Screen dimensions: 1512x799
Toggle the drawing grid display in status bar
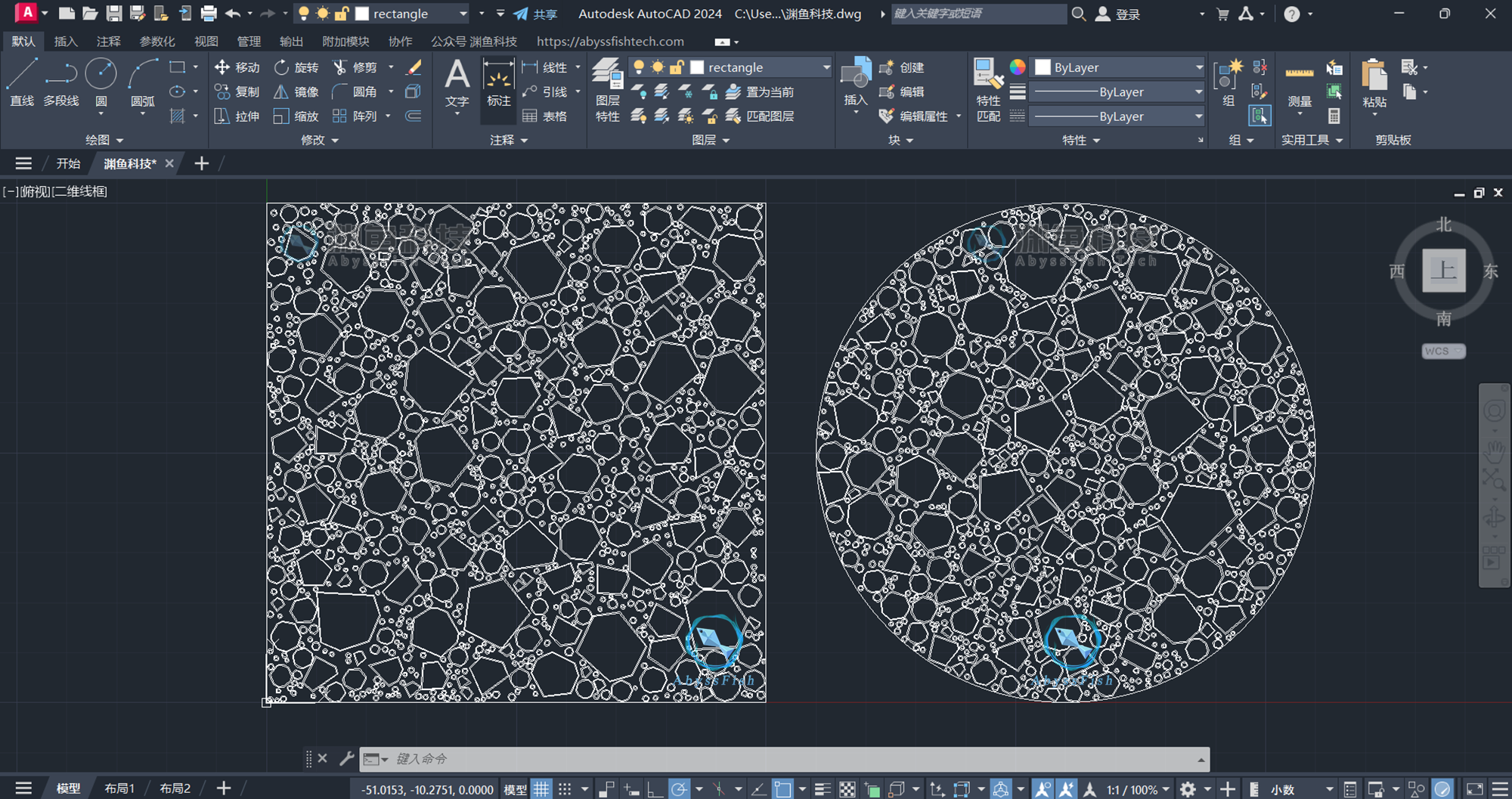coord(541,789)
